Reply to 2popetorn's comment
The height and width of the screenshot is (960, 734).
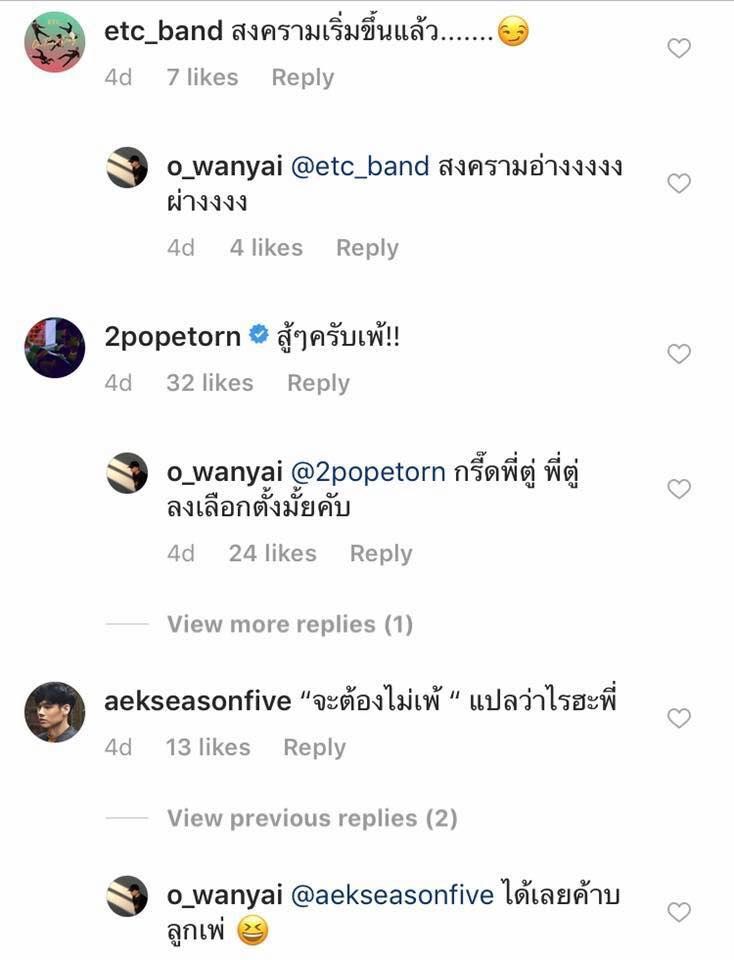click(x=318, y=383)
